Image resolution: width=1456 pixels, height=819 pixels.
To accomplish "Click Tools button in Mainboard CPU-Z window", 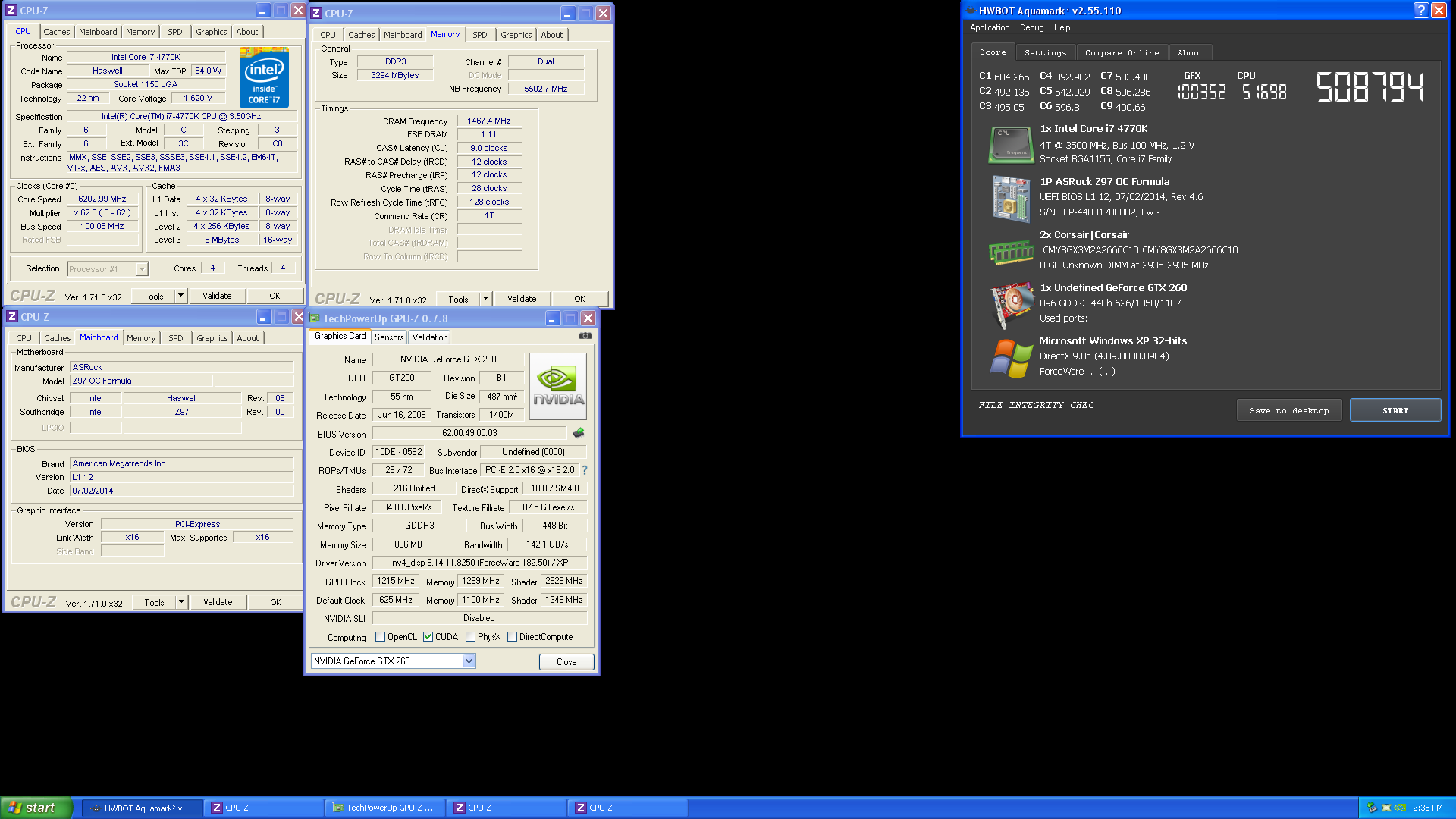I will [154, 602].
